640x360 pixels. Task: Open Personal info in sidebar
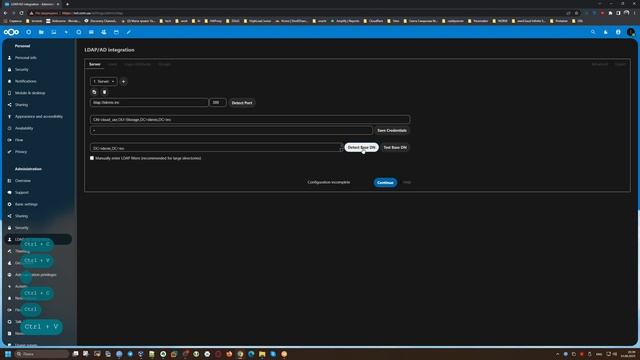click(x=26, y=58)
